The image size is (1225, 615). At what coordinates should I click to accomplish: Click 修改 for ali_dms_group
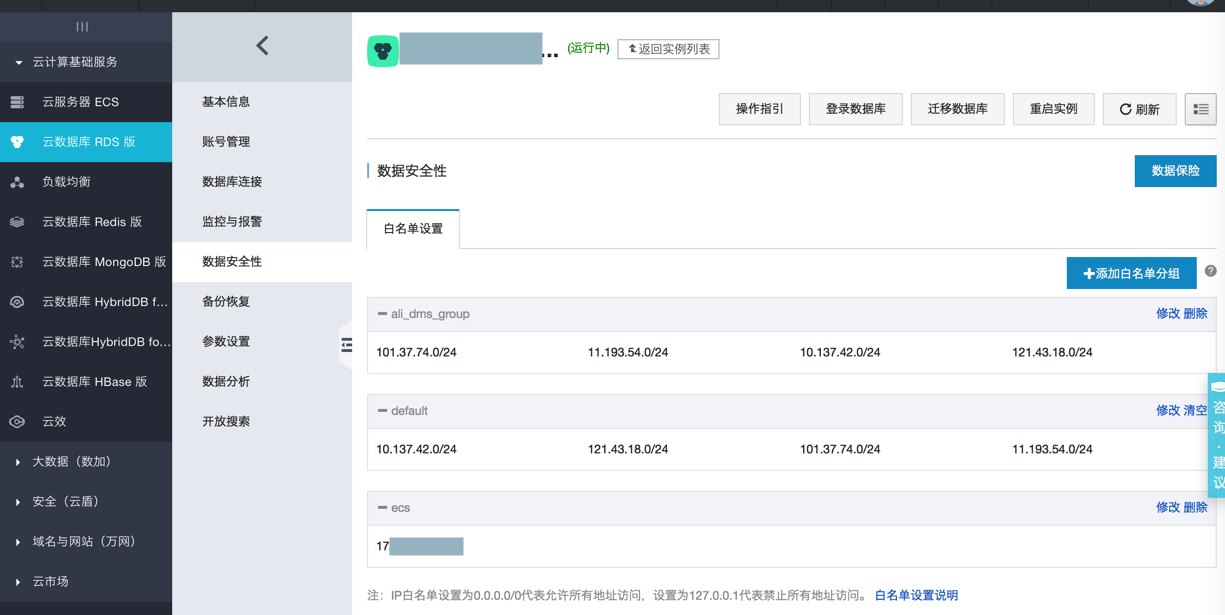tap(1167, 314)
